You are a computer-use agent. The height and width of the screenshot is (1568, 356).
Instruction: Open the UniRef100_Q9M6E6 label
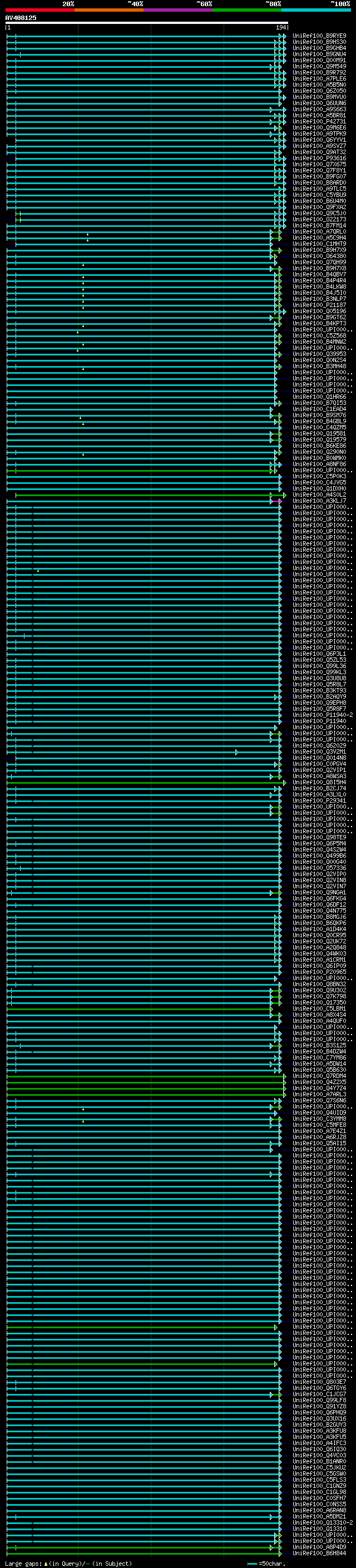pyautogui.click(x=319, y=128)
